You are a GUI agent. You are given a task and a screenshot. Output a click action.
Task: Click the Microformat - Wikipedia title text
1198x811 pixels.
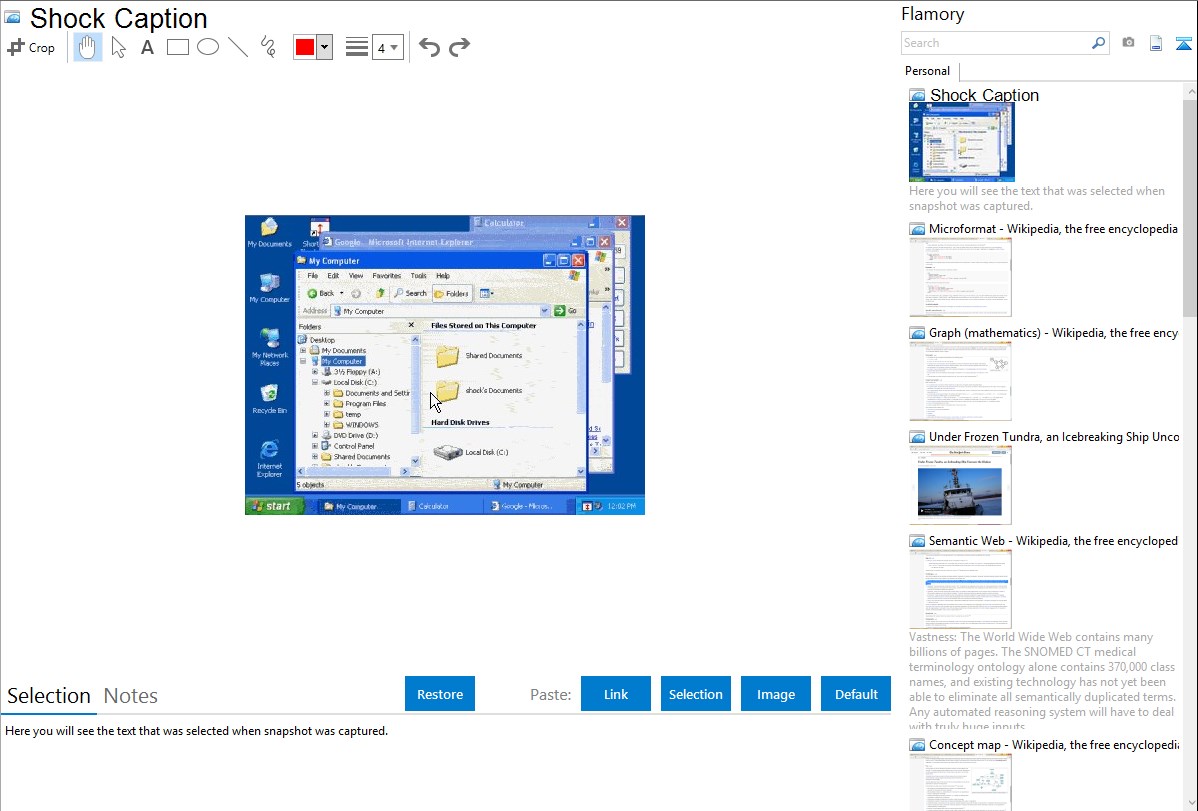1053,229
